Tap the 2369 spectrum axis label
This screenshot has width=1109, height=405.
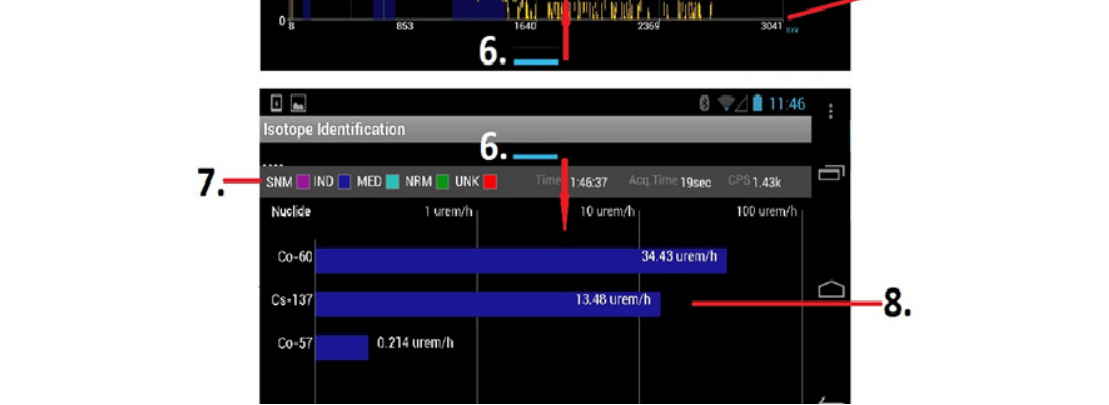coord(648,26)
